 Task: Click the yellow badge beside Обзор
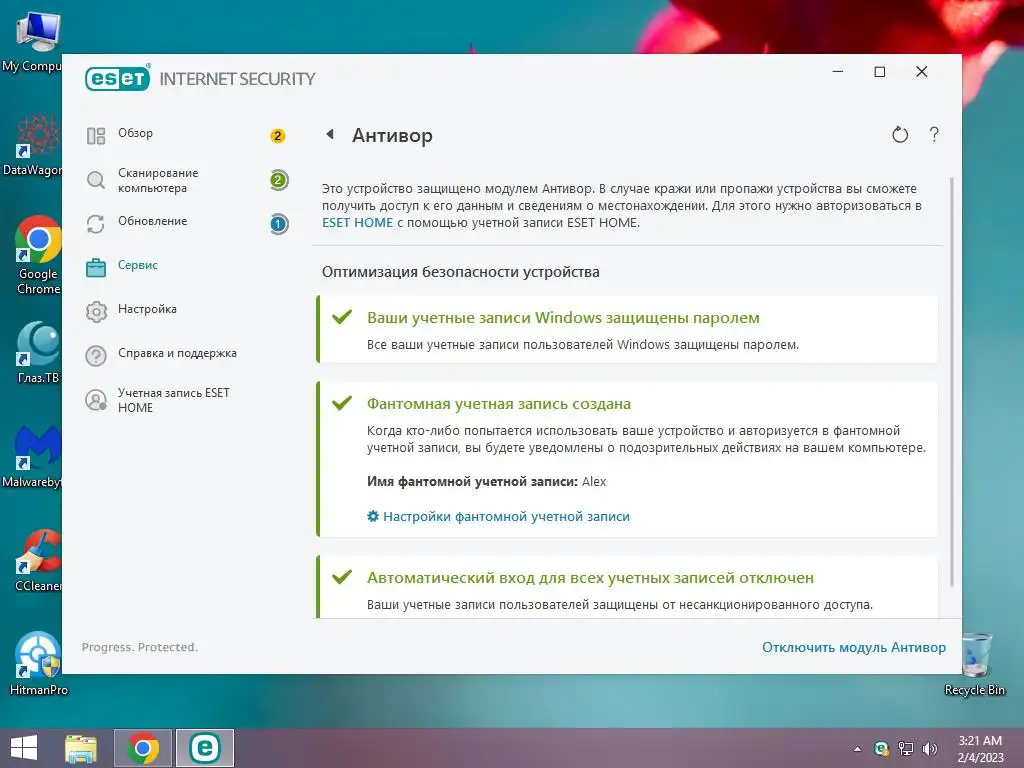(x=278, y=136)
